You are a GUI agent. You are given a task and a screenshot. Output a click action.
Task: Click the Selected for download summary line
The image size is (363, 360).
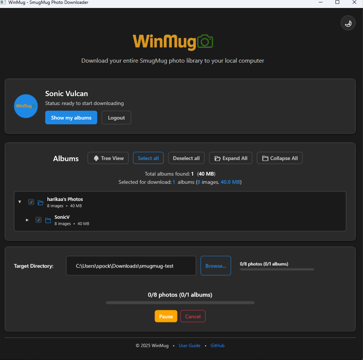[180, 182]
